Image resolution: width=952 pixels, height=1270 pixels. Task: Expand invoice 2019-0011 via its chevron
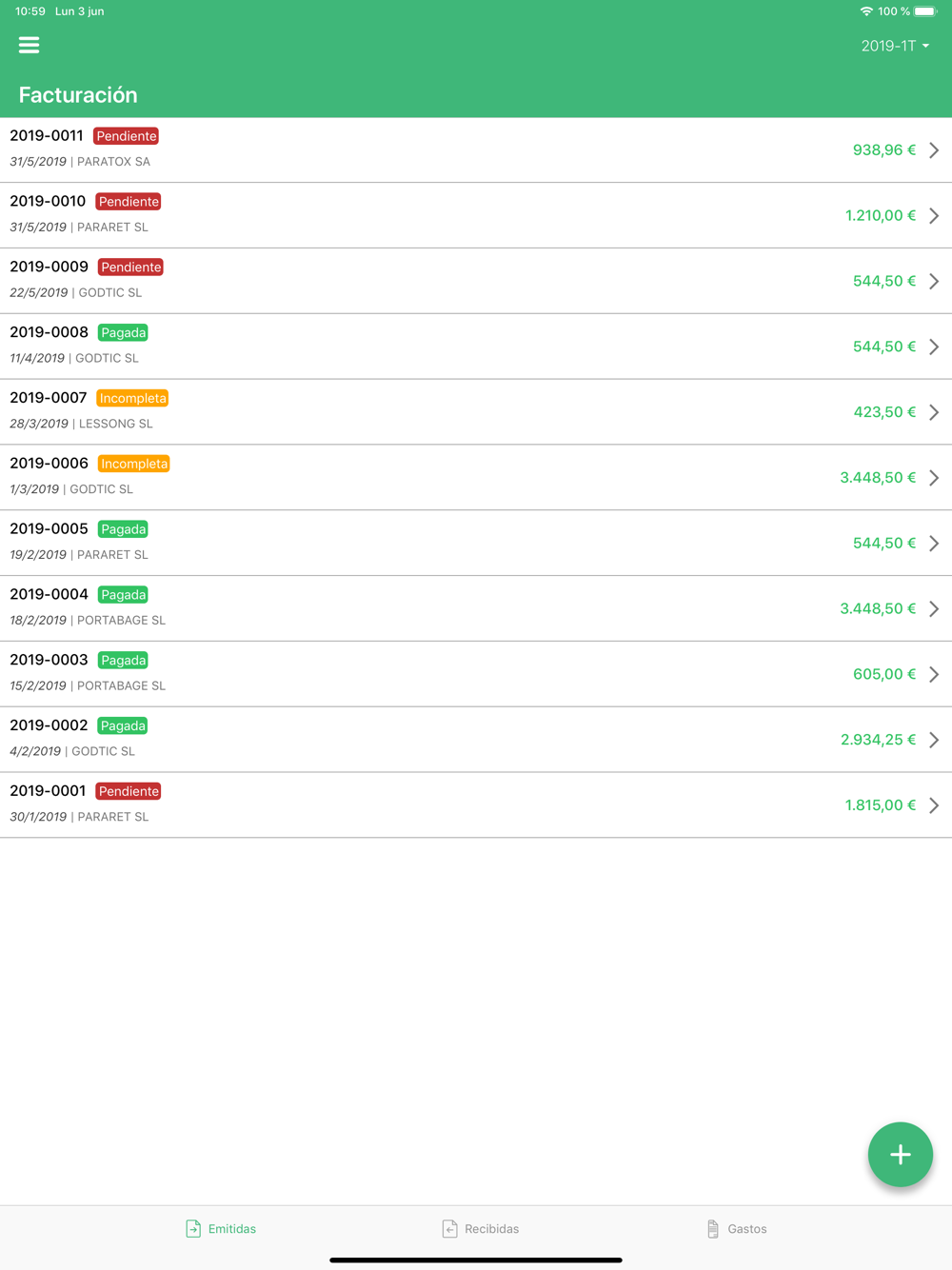point(934,150)
